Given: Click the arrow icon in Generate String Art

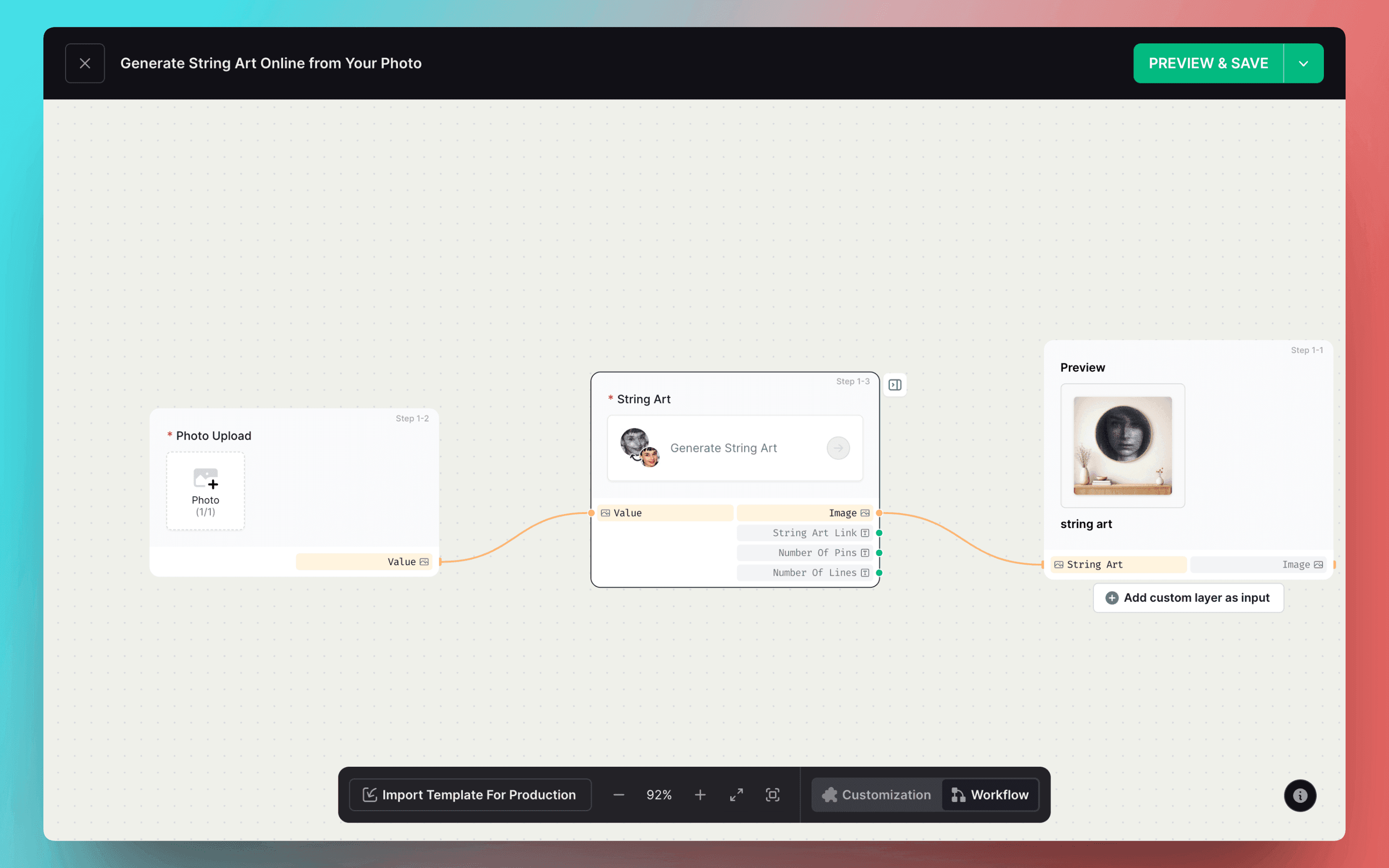Looking at the screenshot, I should (838, 448).
